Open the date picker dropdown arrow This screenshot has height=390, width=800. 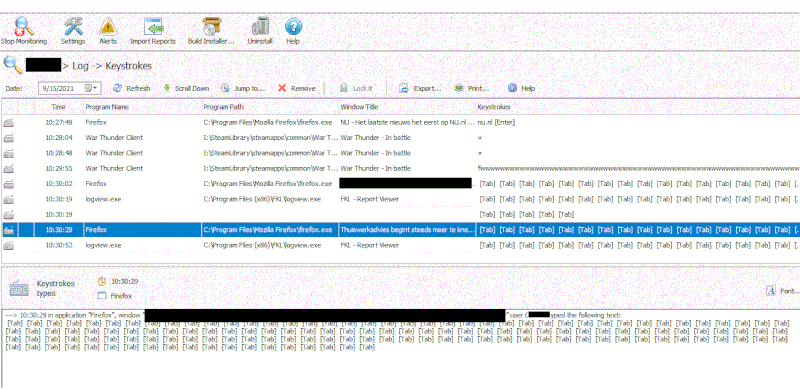pyautogui.click(x=95, y=88)
